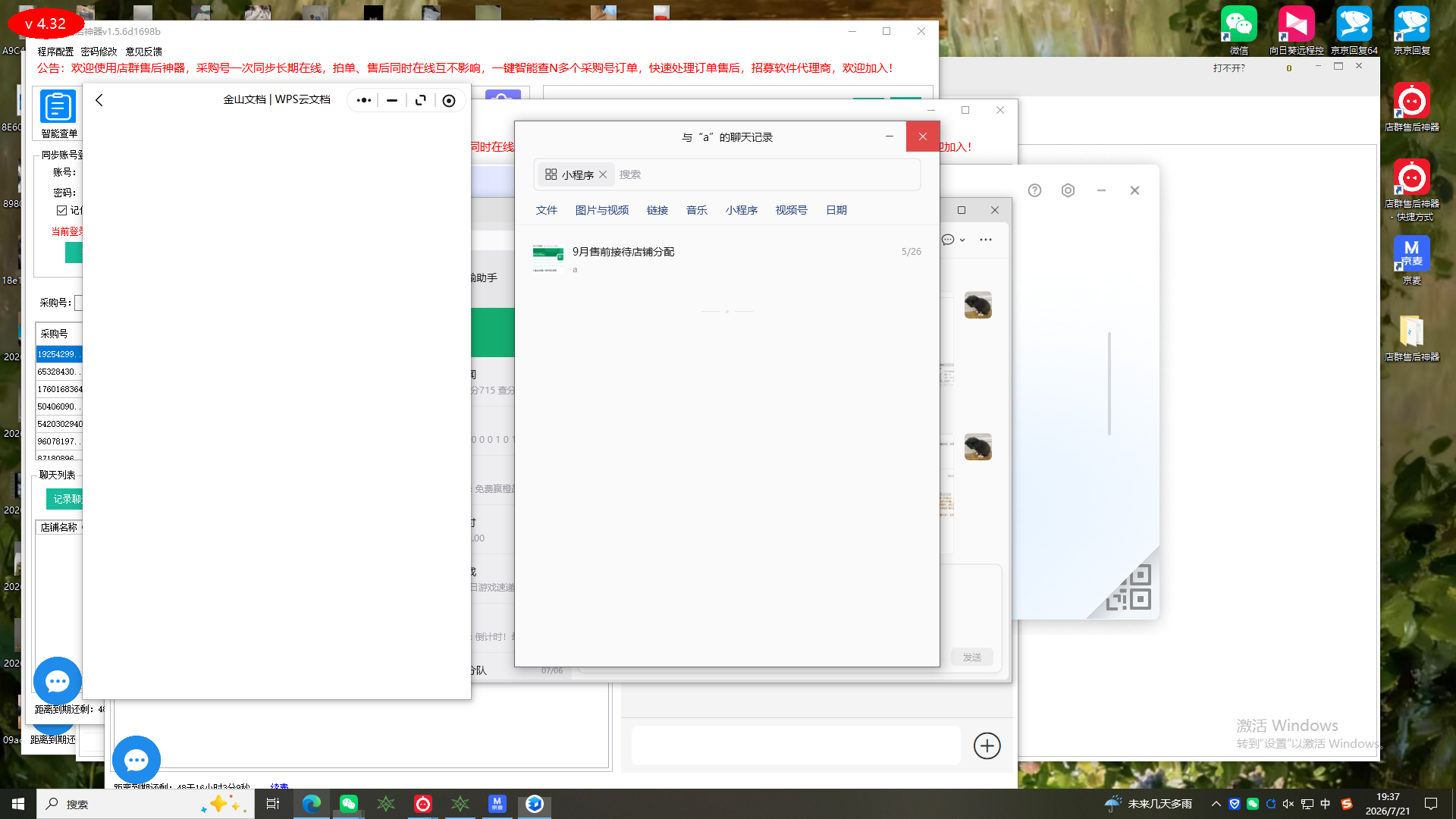Select purchase row 65328430
The width and height of the screenshot is (1456, 819).
tap(59, 372)
